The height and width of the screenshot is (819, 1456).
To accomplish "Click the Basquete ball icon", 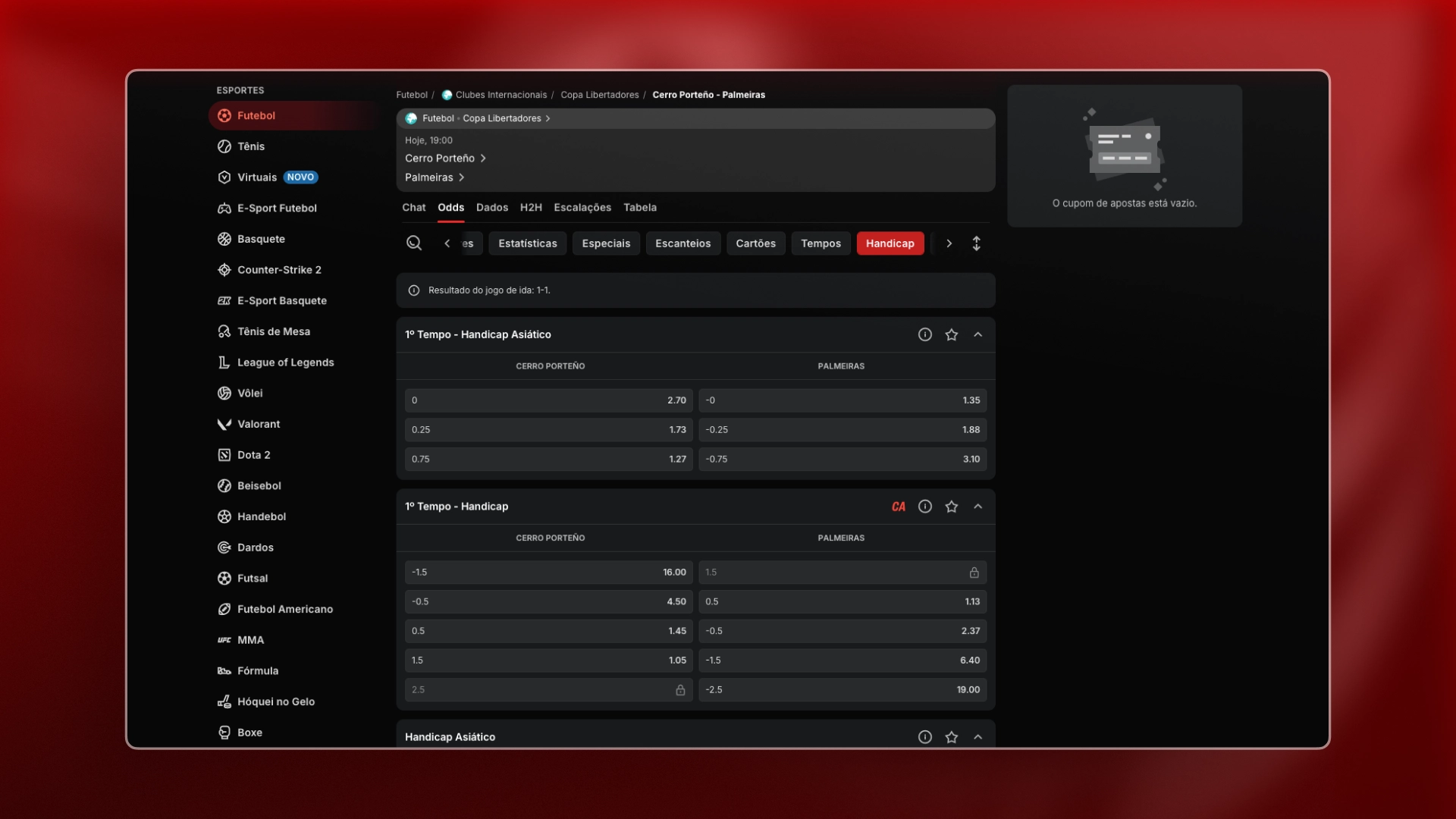I will pyautogui.click(x=224, y=239).
